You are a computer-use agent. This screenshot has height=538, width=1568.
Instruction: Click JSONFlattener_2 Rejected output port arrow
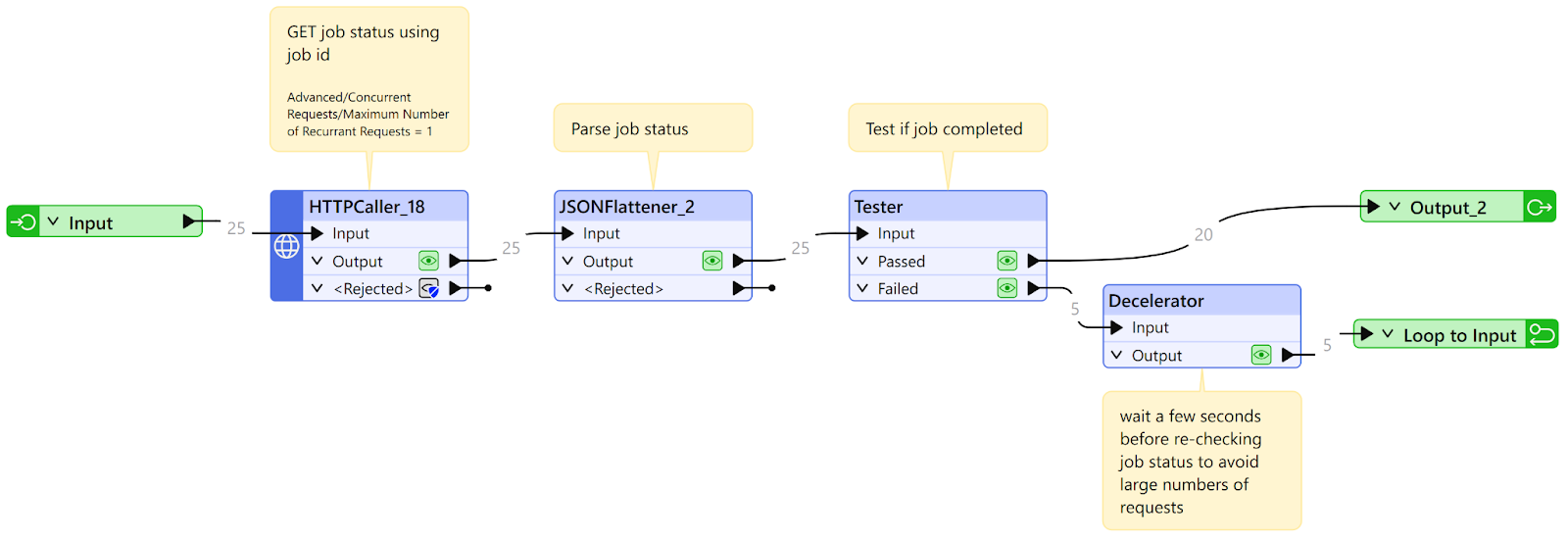[x=740, y=288]
